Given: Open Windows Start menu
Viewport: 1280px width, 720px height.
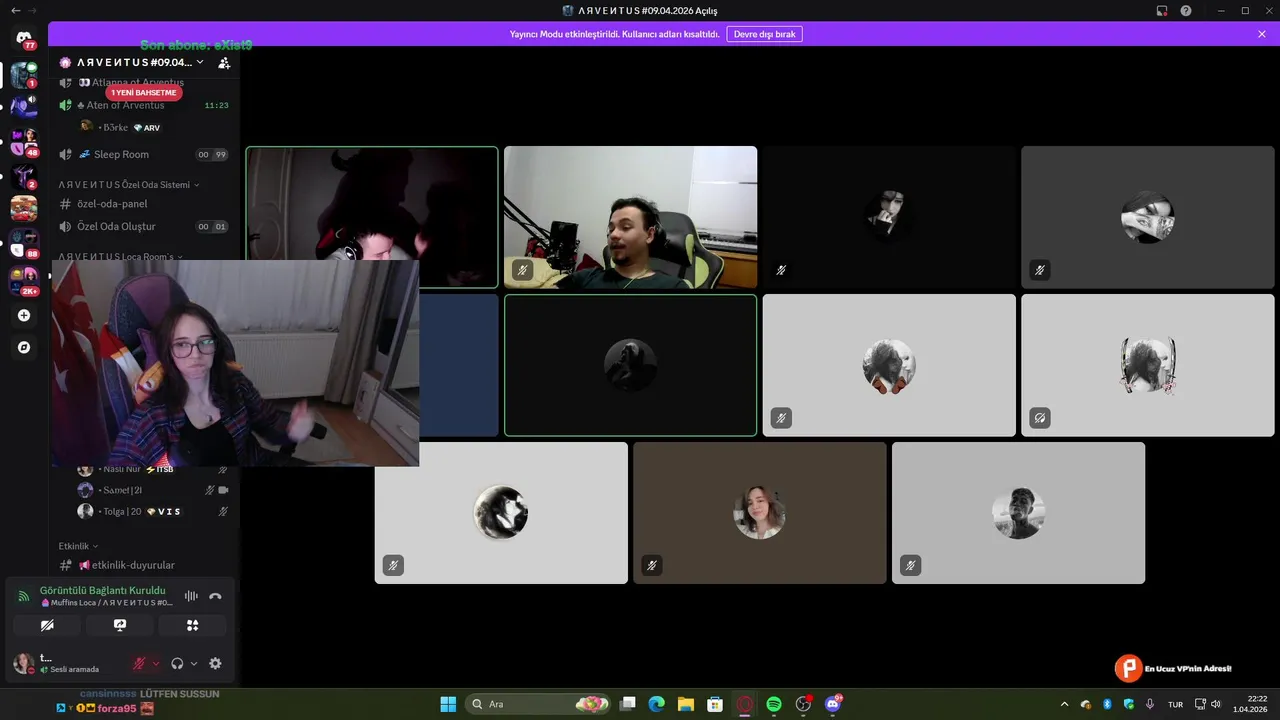Looking at the screenshot, I should coord(448,704).
